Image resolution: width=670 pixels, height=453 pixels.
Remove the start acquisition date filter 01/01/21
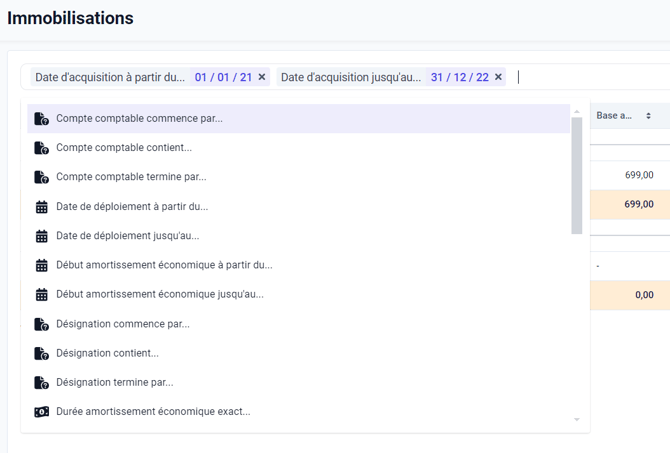pyautogui.click(x=262, y=77)
